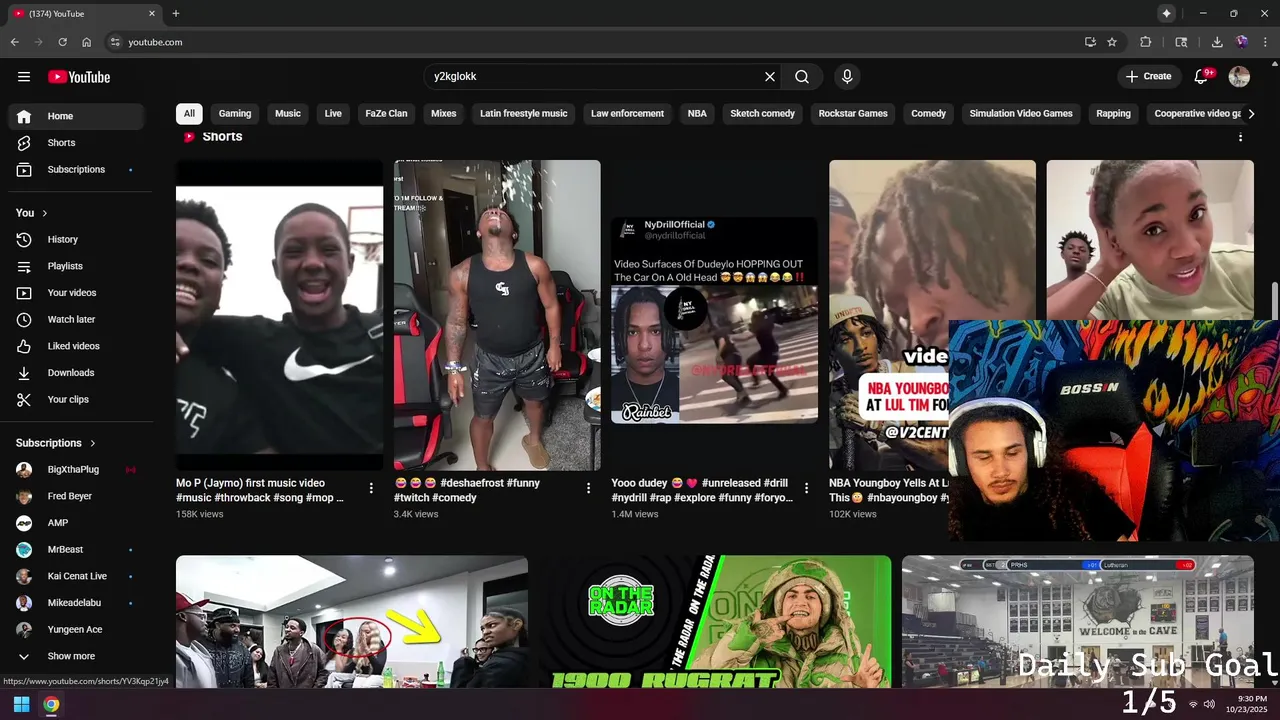Select the Sketch comedy chip
Image resolution: width=1280 pixels, height=720 pixels.
(763, 114)
